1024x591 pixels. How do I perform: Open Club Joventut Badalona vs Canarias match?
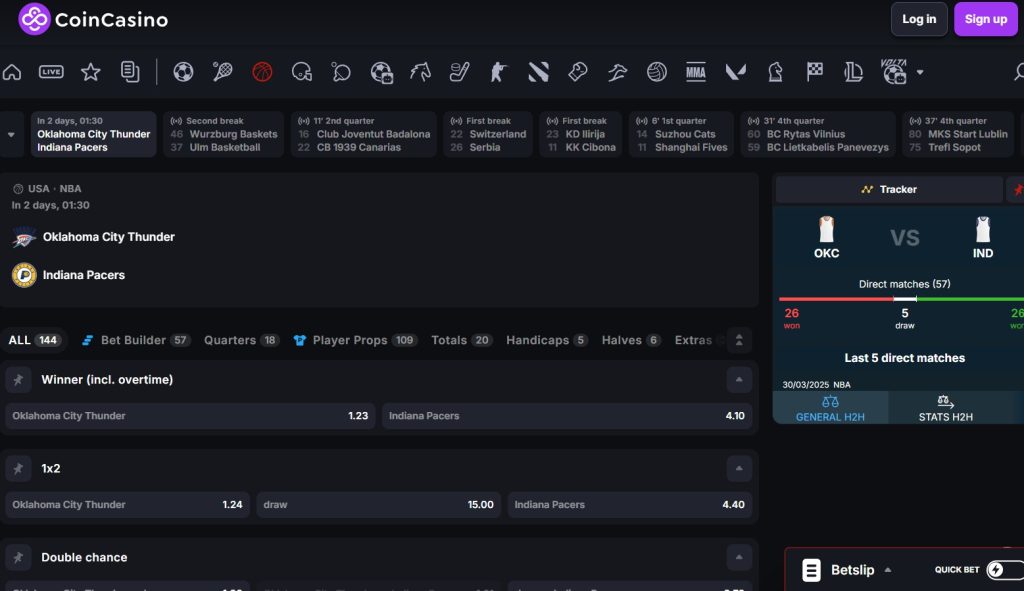364,135
